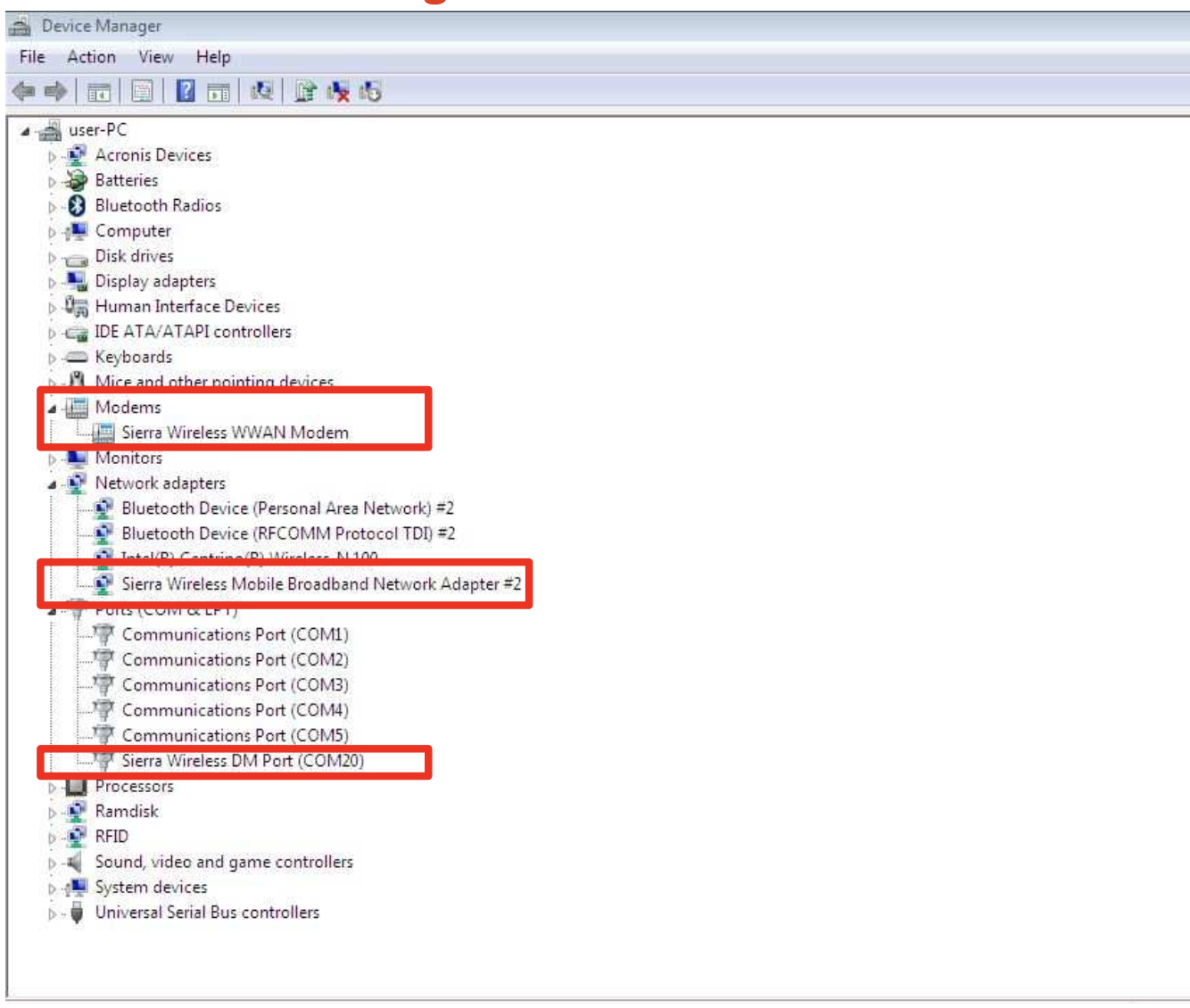The height and width of the screenshot is (1008, 1190).
Task: Open Properties using the toolbar icon
Action: 142,91
